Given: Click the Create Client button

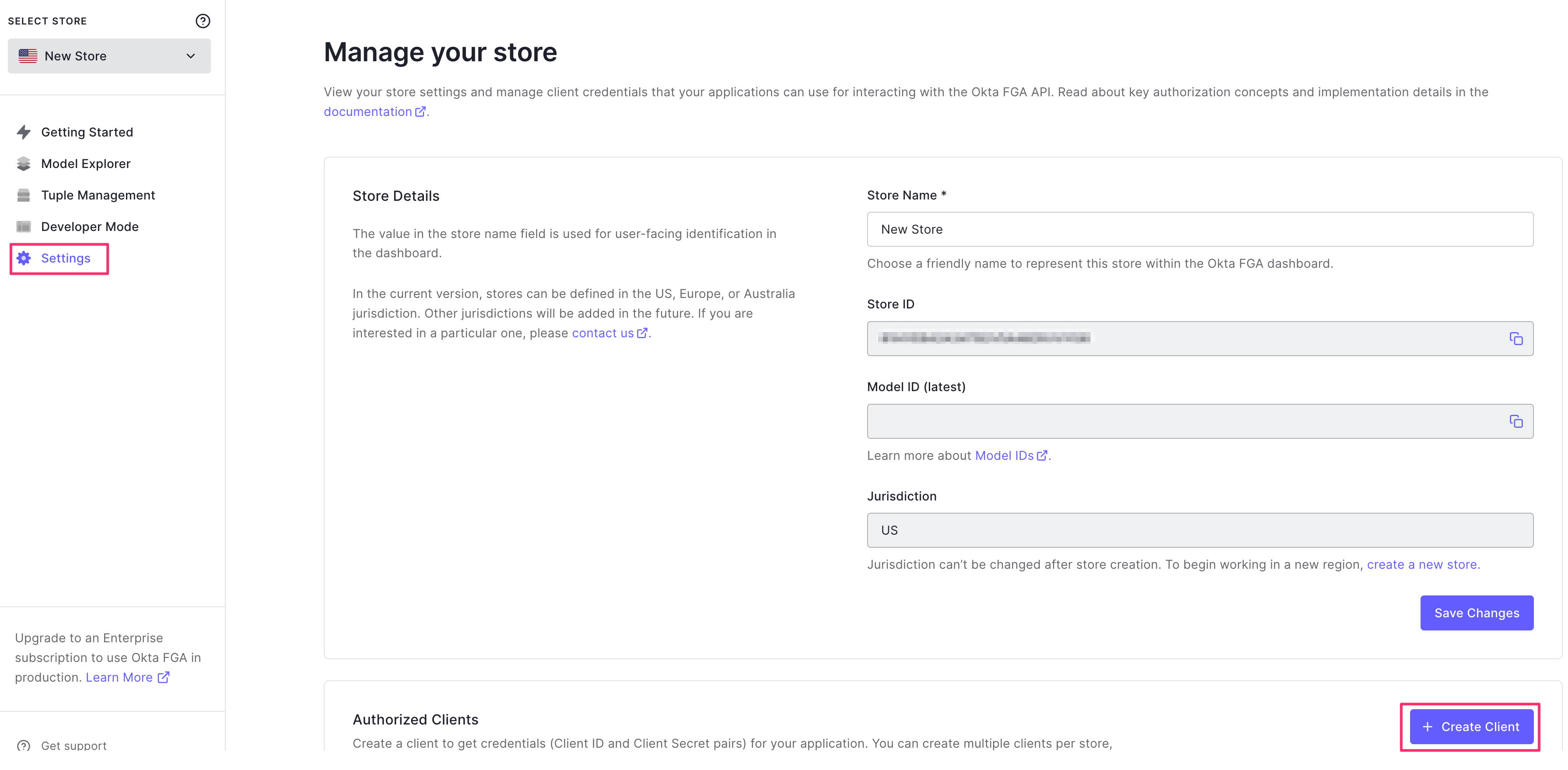Looking at the screenshot, I should [1471, 727].
